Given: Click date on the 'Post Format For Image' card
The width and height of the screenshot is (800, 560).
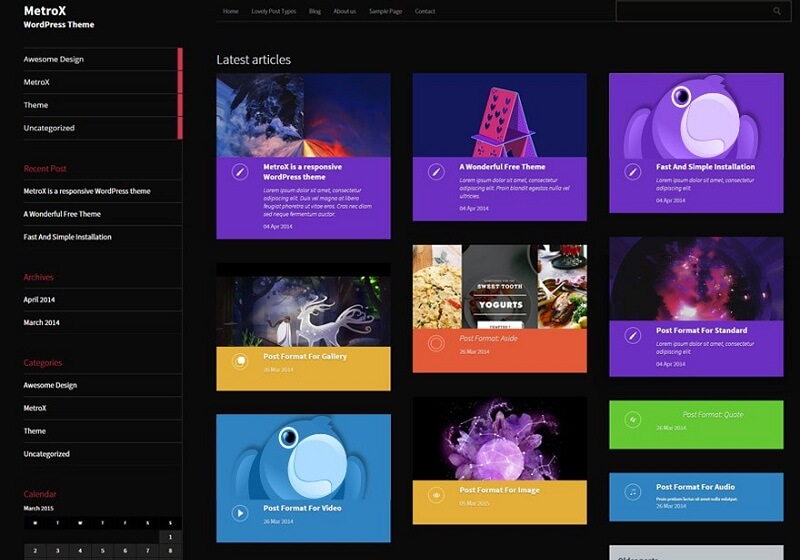Looking at the screenshot, I should [x=474, y=503].
